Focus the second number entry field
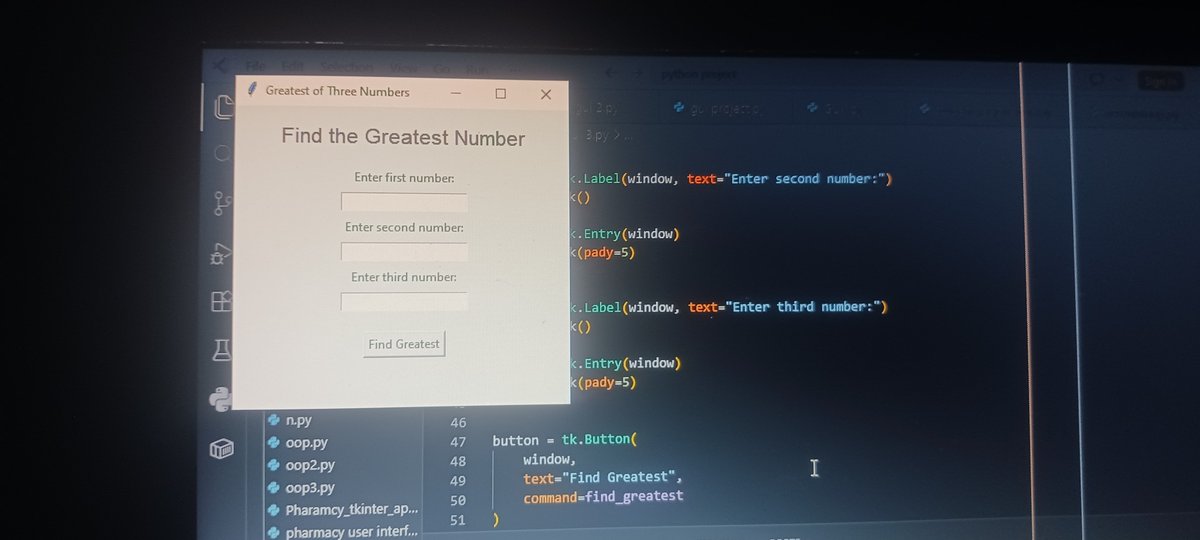This screenshot has height=540, width=1200. (x=404, y=252)
